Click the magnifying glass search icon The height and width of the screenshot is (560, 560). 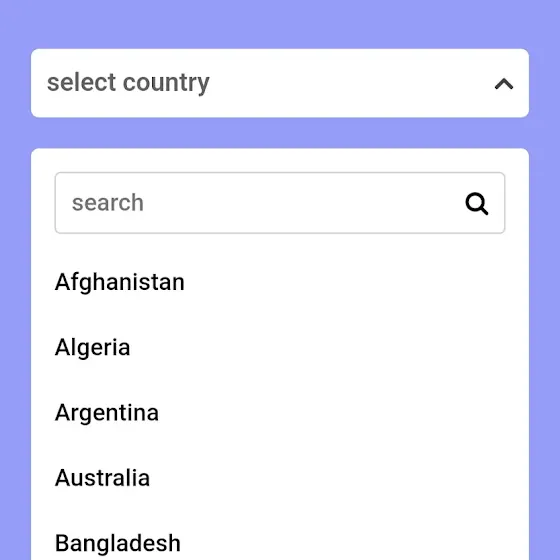(476, 204)
